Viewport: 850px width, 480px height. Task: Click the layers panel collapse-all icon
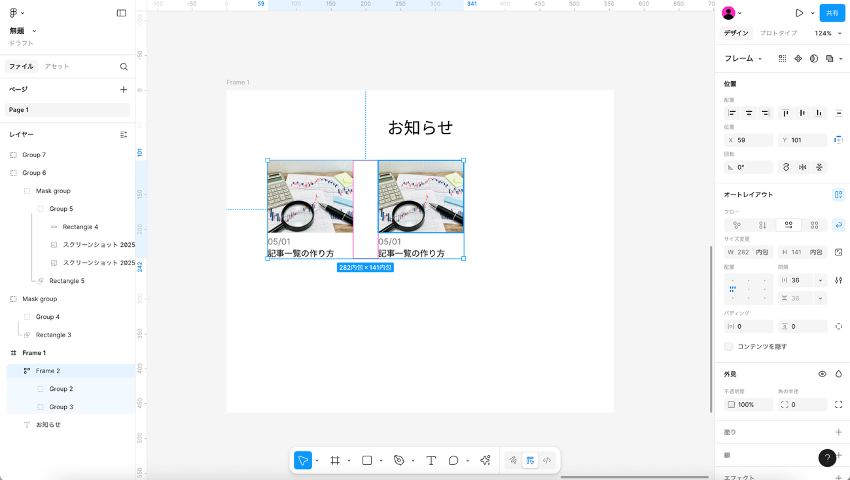[124, 135]
